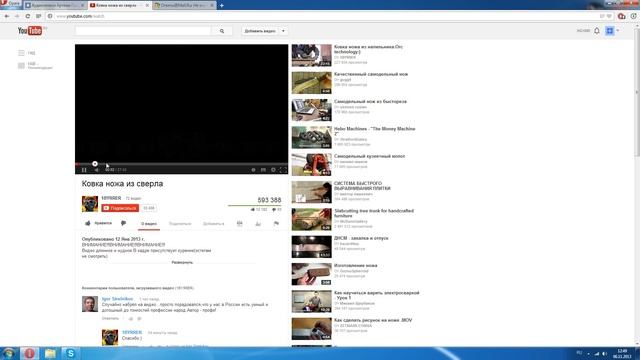640x360 pixels.
Task: Click the video progress bar scrubber
Action: (95, 164)
